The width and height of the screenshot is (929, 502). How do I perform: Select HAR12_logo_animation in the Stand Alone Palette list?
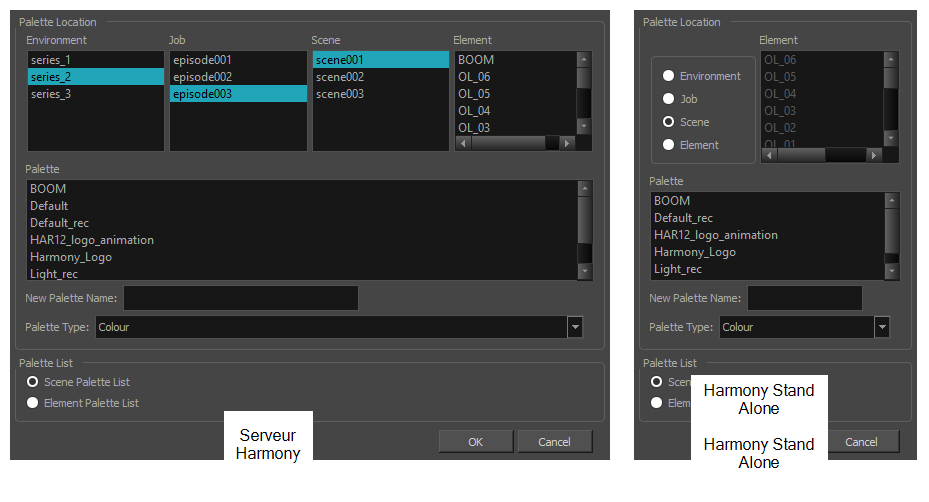click(x=767, y=235)
